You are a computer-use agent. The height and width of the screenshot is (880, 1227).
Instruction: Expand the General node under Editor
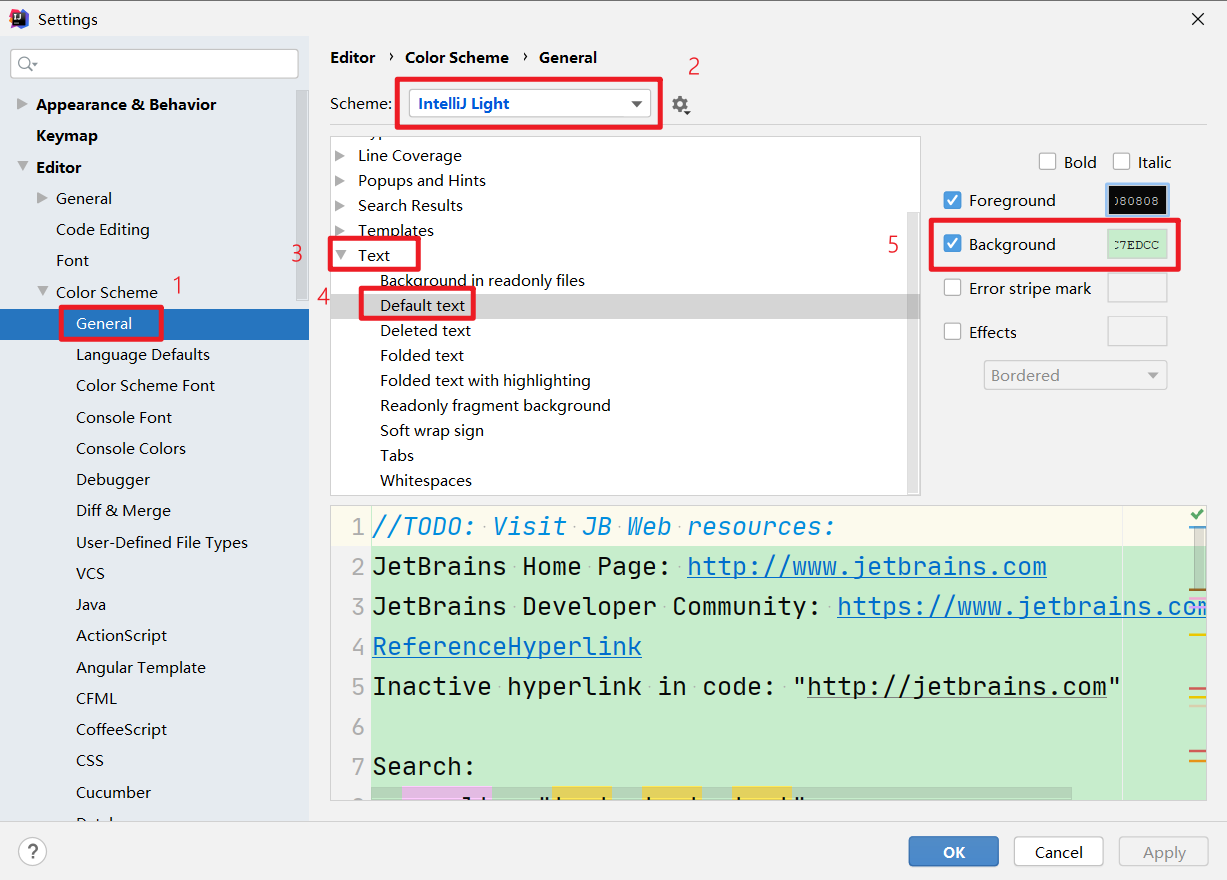coord(43,198)
